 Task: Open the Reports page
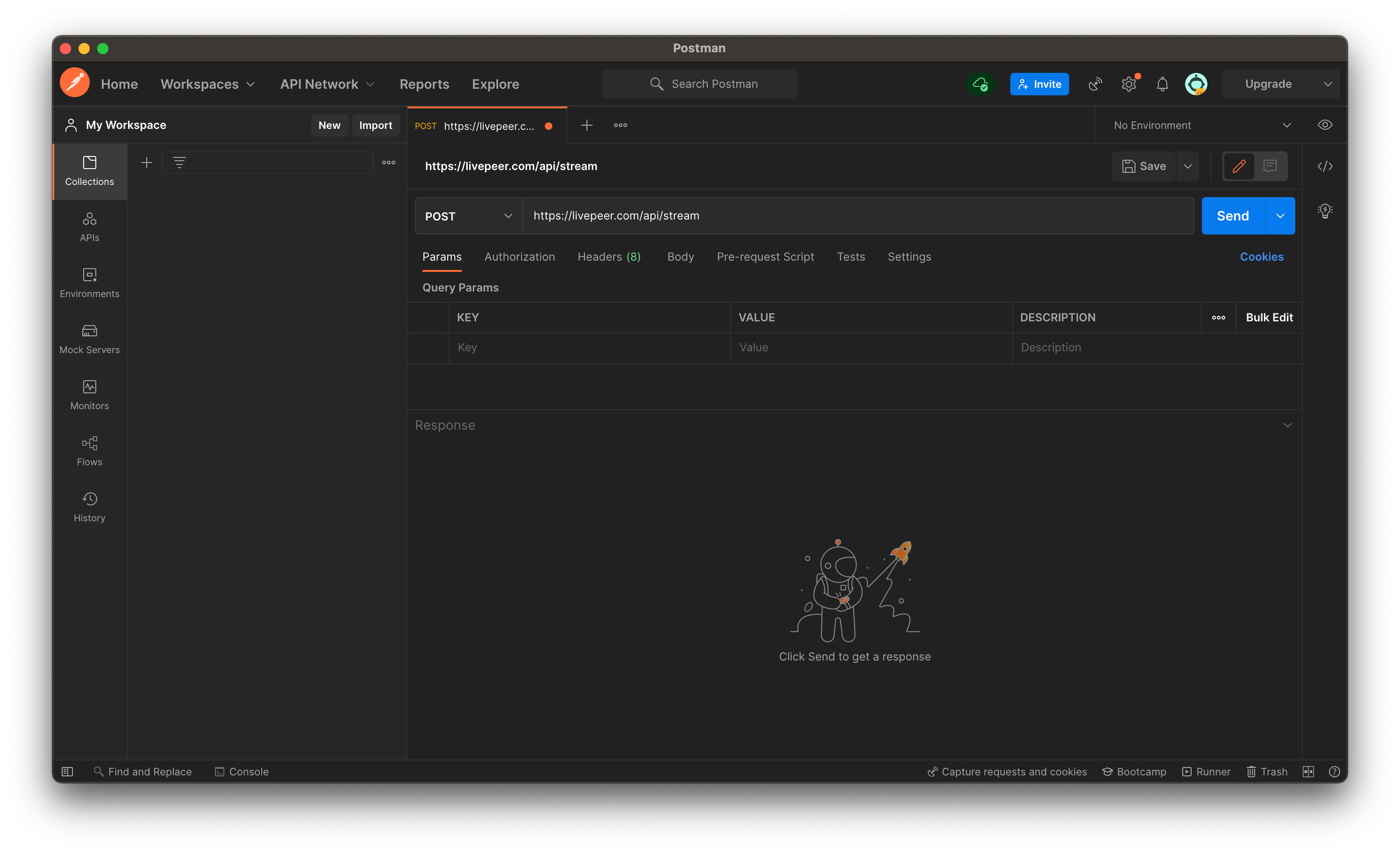[x=424, y=84]
